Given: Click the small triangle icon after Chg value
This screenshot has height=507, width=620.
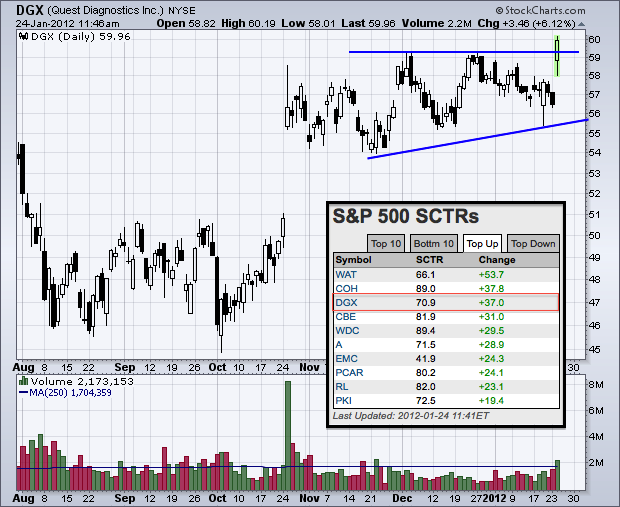Looking at the screenshot, I should tap(581, 24).
